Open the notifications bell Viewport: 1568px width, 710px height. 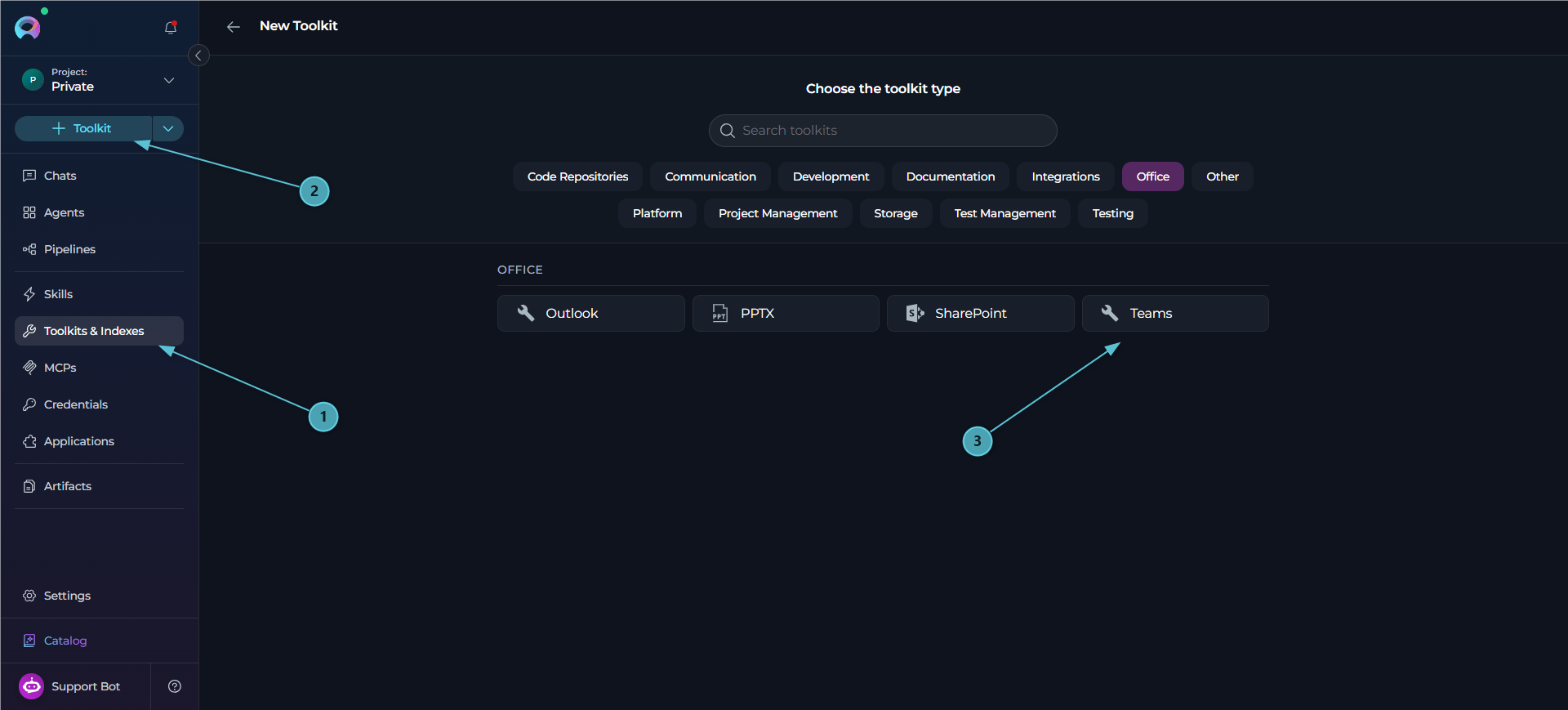171,28
